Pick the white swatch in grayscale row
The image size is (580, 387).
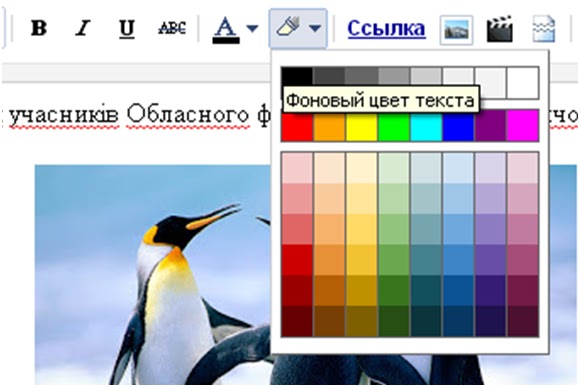click(523, 83)
